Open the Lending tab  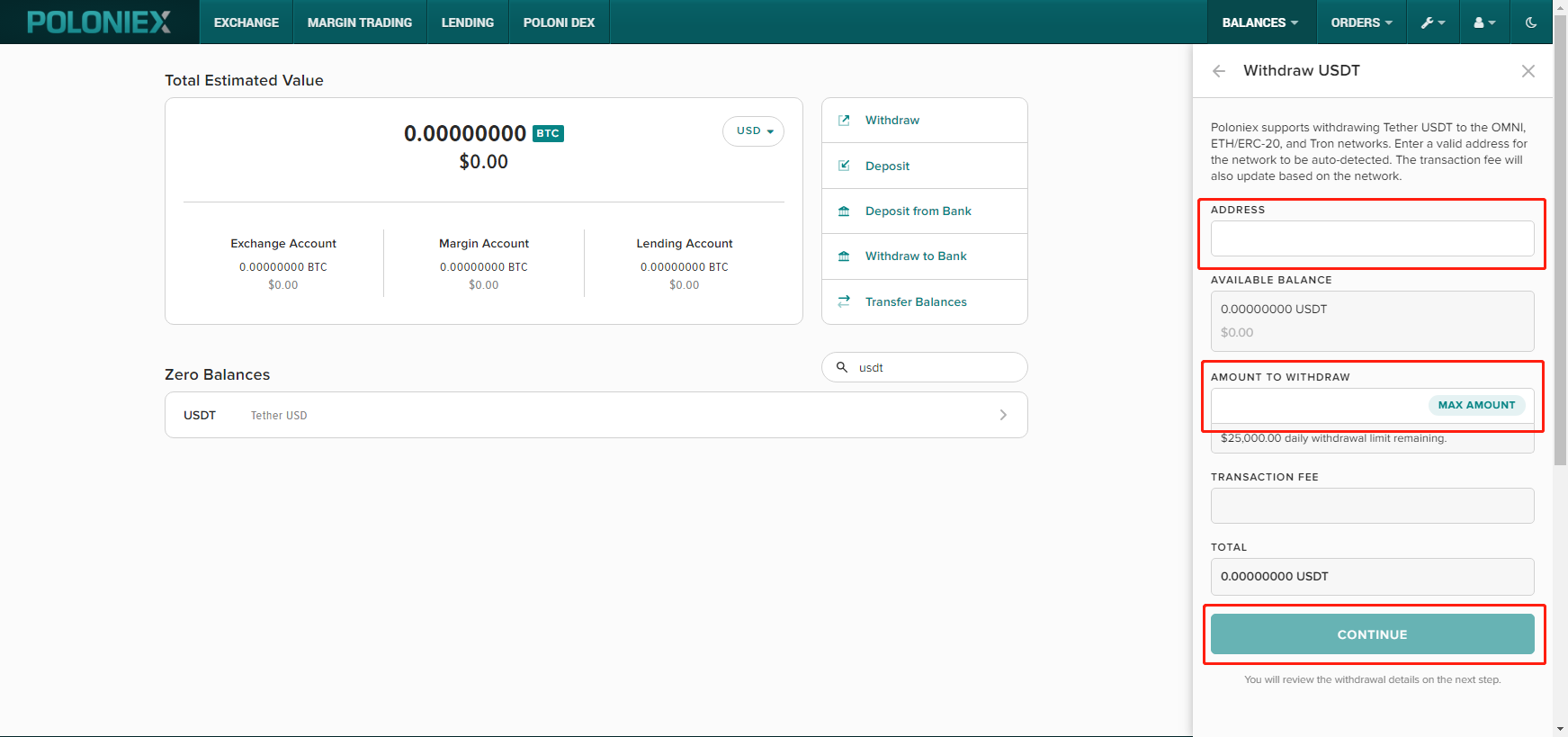pos(468,22)
